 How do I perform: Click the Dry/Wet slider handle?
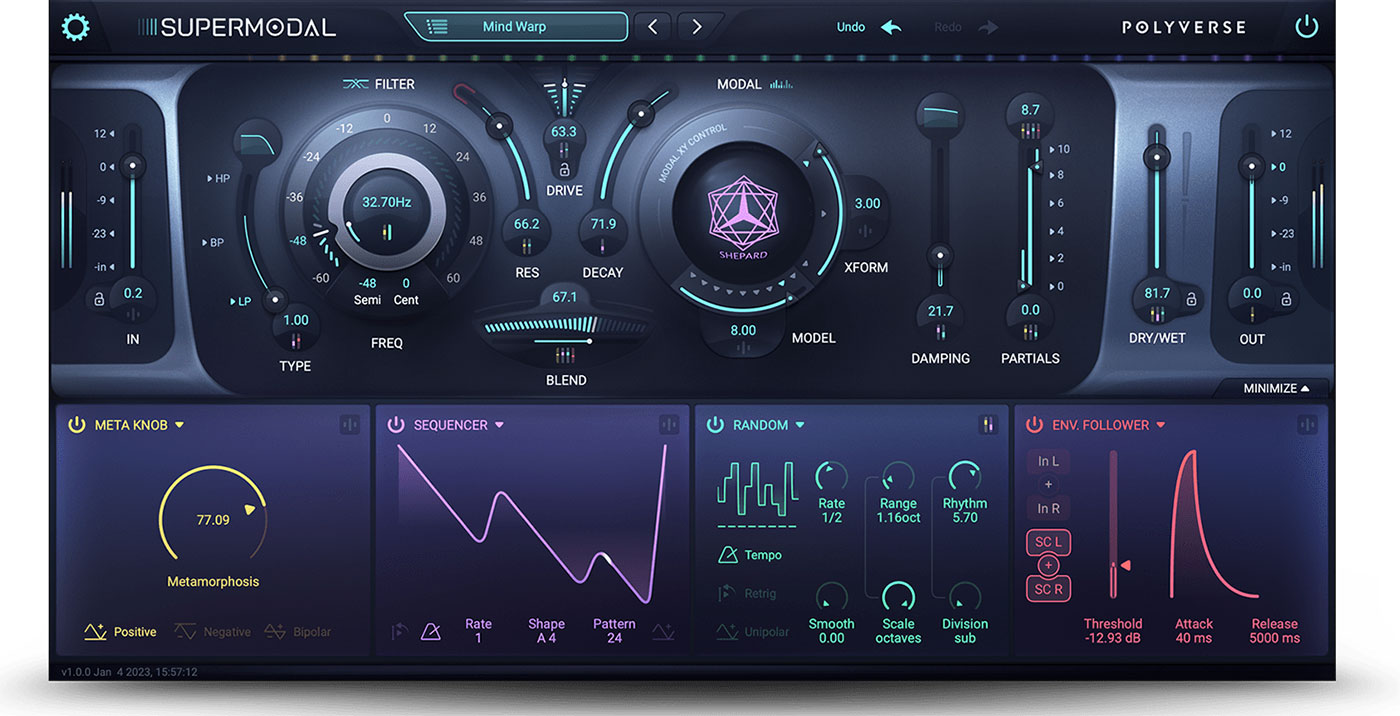(x=1157, y=157)
